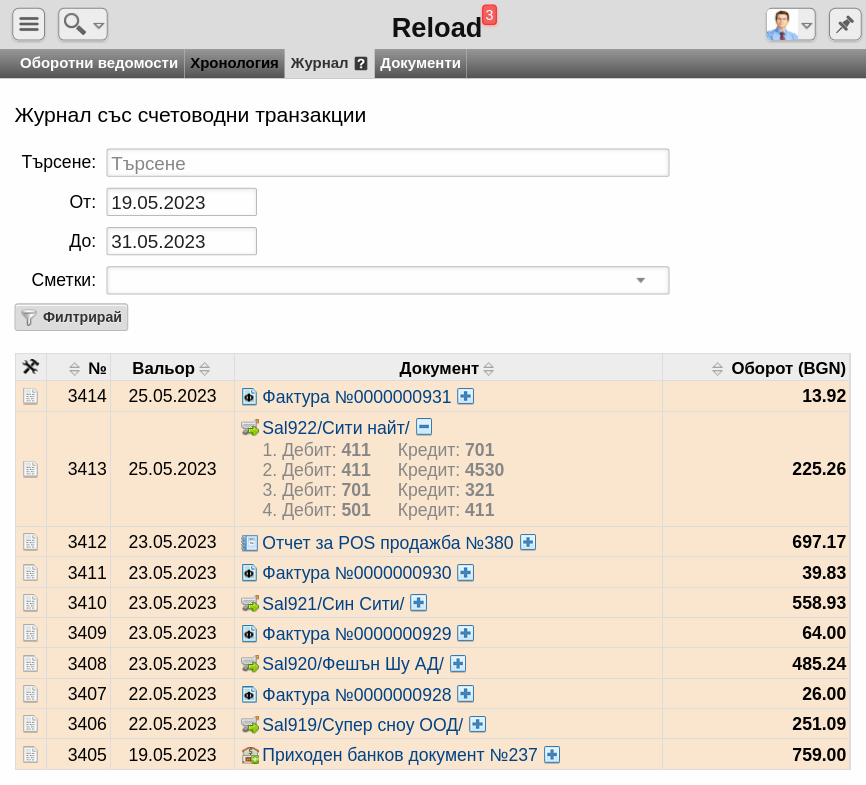Open record icon for row 3408
The width and height of the screenshot is (866, 785).
click(30, 663)
